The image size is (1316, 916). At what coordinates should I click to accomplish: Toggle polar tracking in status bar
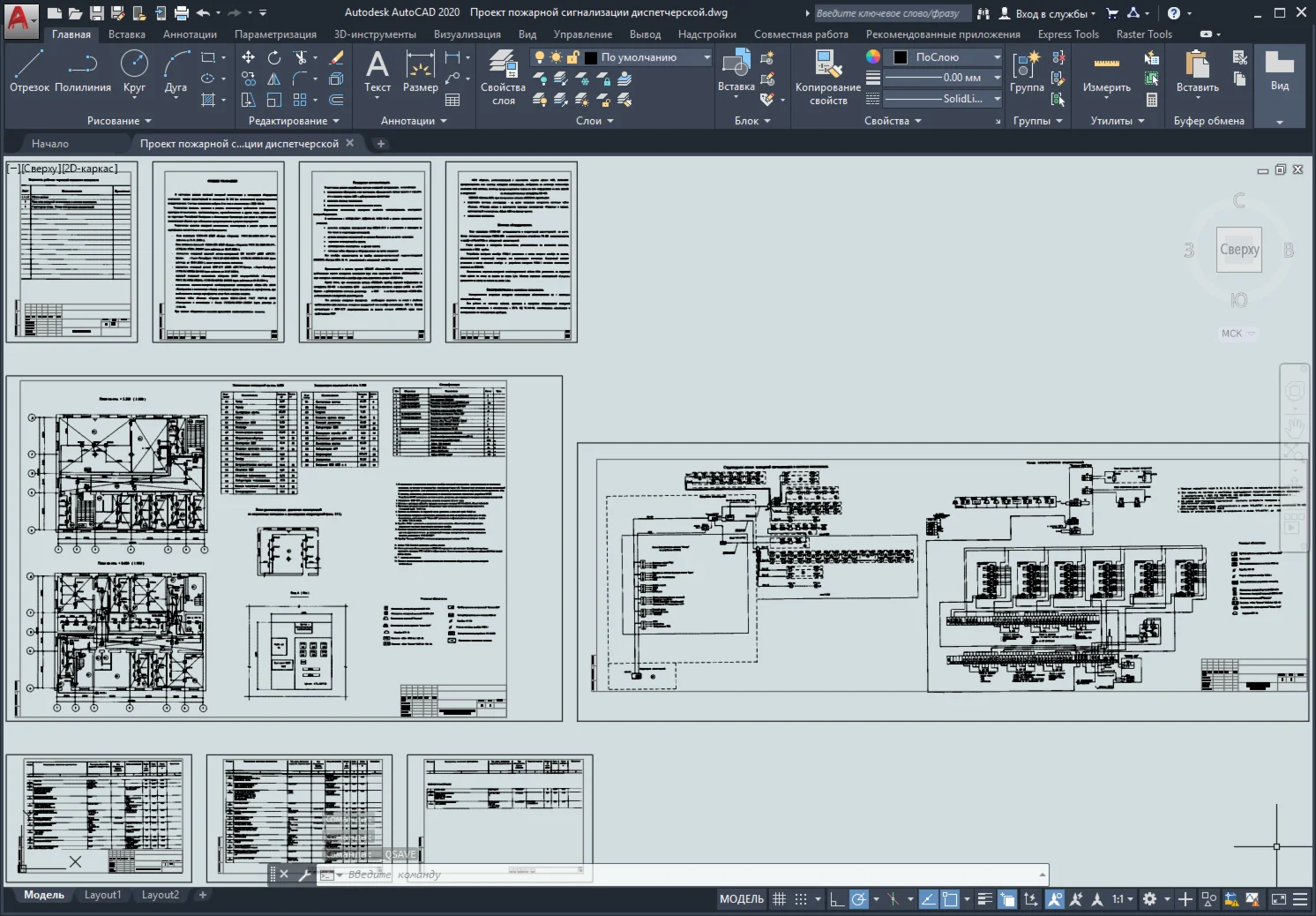click(858, 899)
